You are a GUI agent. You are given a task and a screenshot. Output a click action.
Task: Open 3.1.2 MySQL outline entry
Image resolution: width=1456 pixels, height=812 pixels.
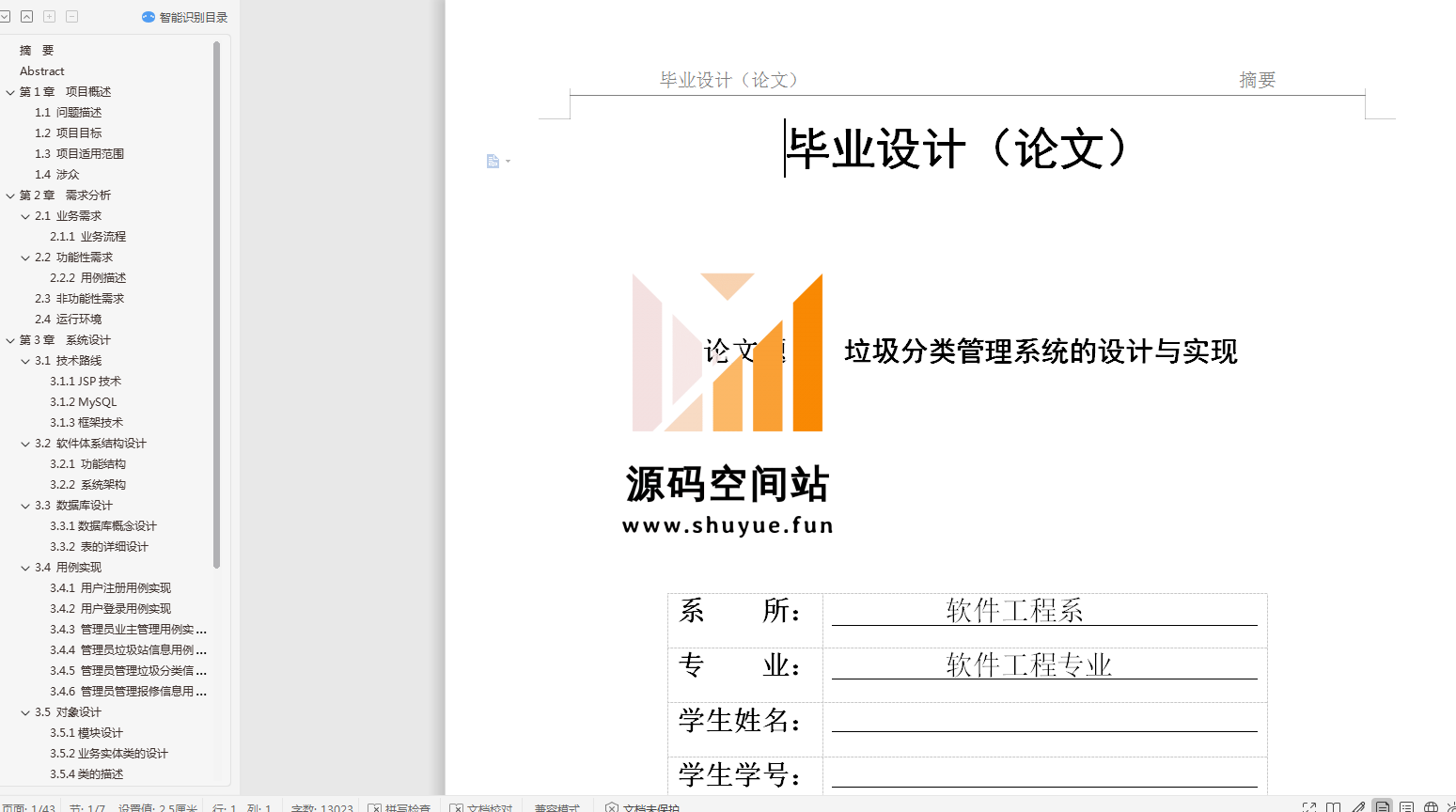[84, 402]
